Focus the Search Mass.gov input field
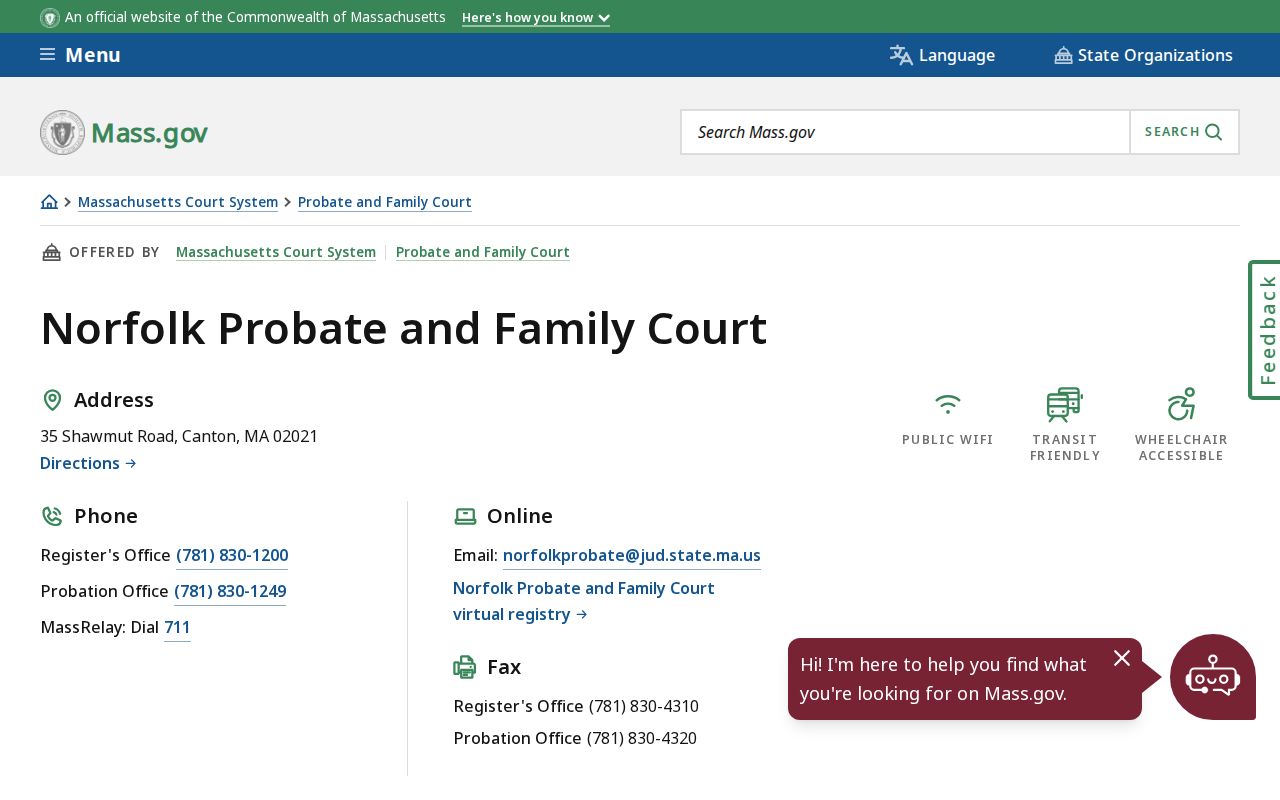 pos(905,132)
